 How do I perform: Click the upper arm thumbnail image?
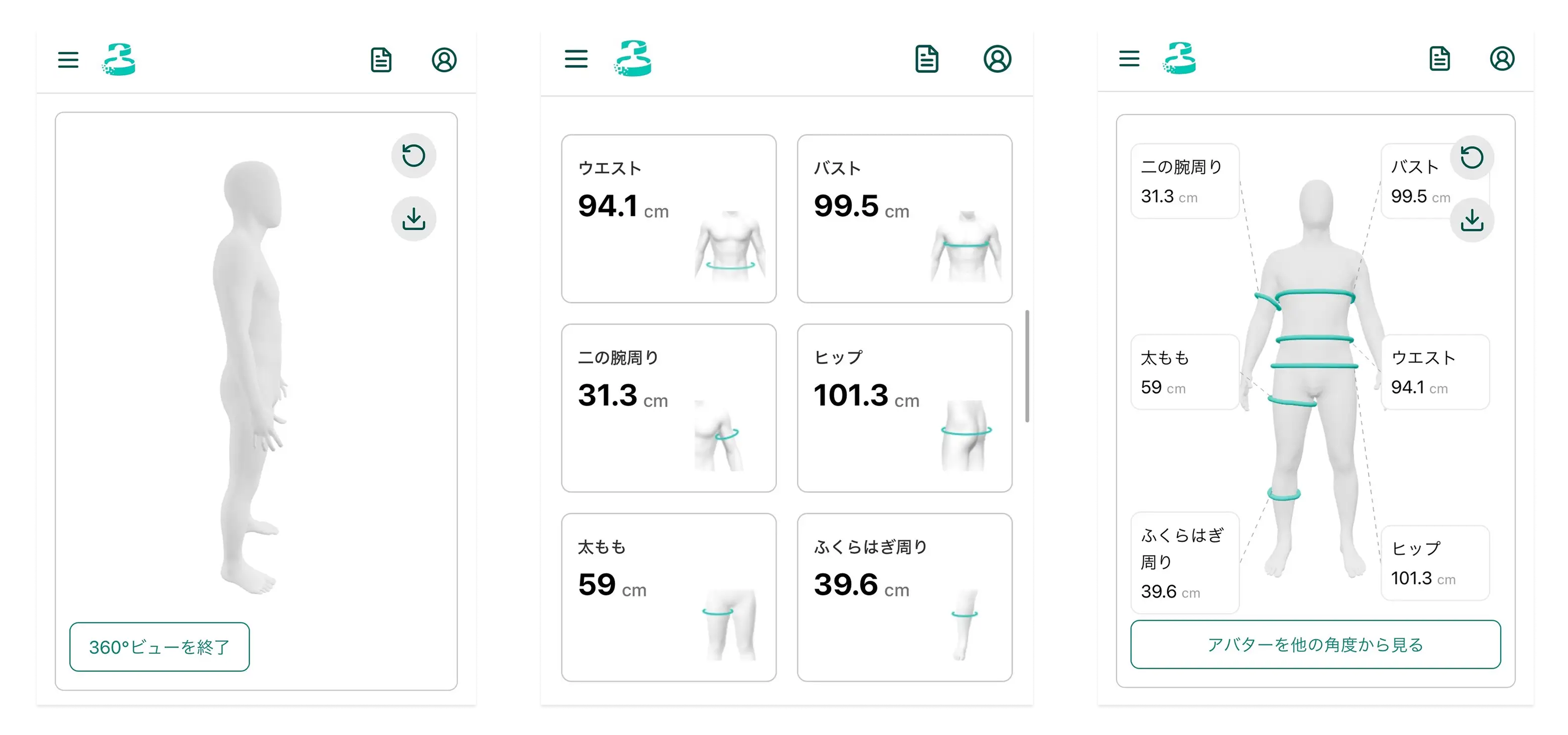tap(718, 435)
